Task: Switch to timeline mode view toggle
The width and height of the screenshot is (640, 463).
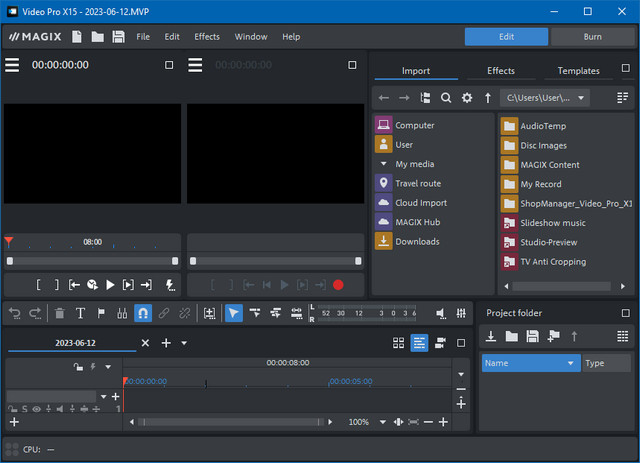Action: point(419,343)
